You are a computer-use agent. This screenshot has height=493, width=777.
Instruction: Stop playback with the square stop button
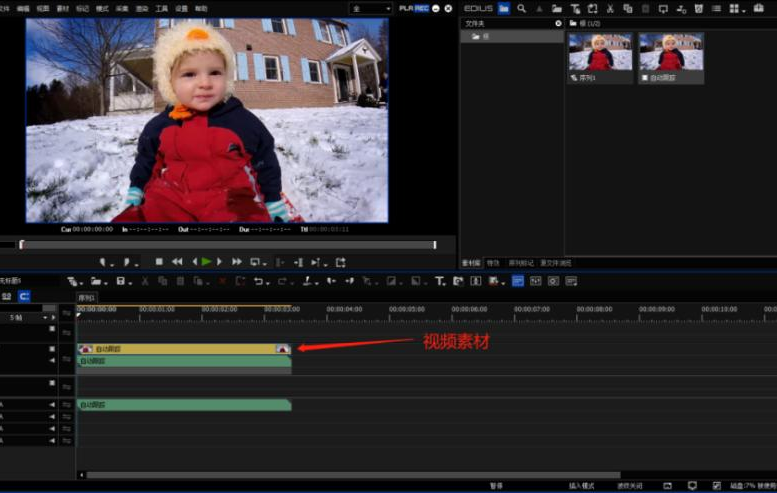[159, 262]
